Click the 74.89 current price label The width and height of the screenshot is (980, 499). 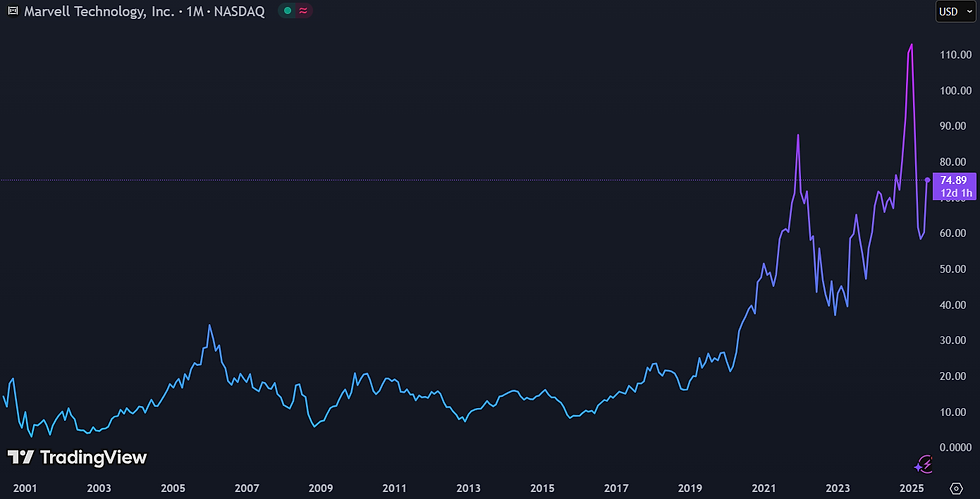point(954,180)
